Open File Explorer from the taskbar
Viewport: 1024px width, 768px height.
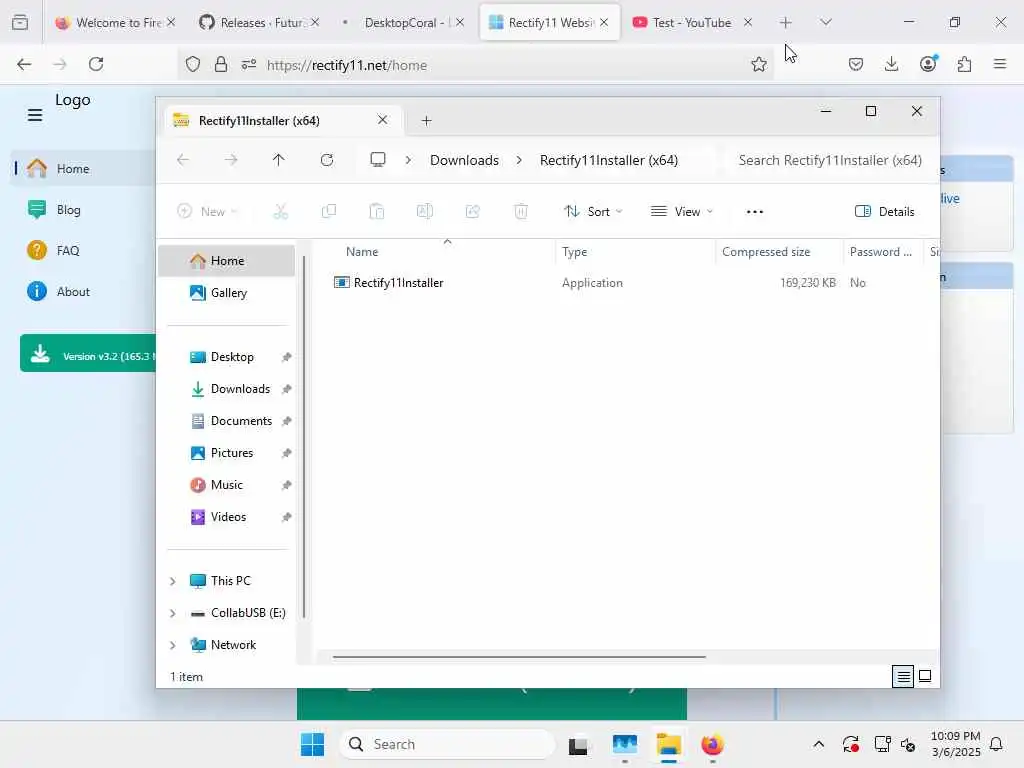click(669, 744)
